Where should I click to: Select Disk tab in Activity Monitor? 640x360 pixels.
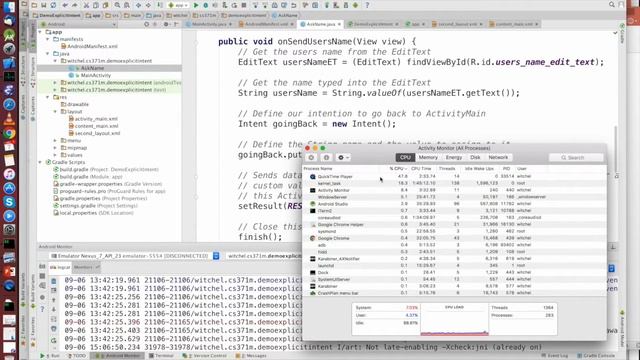click(x=475, y=158)
